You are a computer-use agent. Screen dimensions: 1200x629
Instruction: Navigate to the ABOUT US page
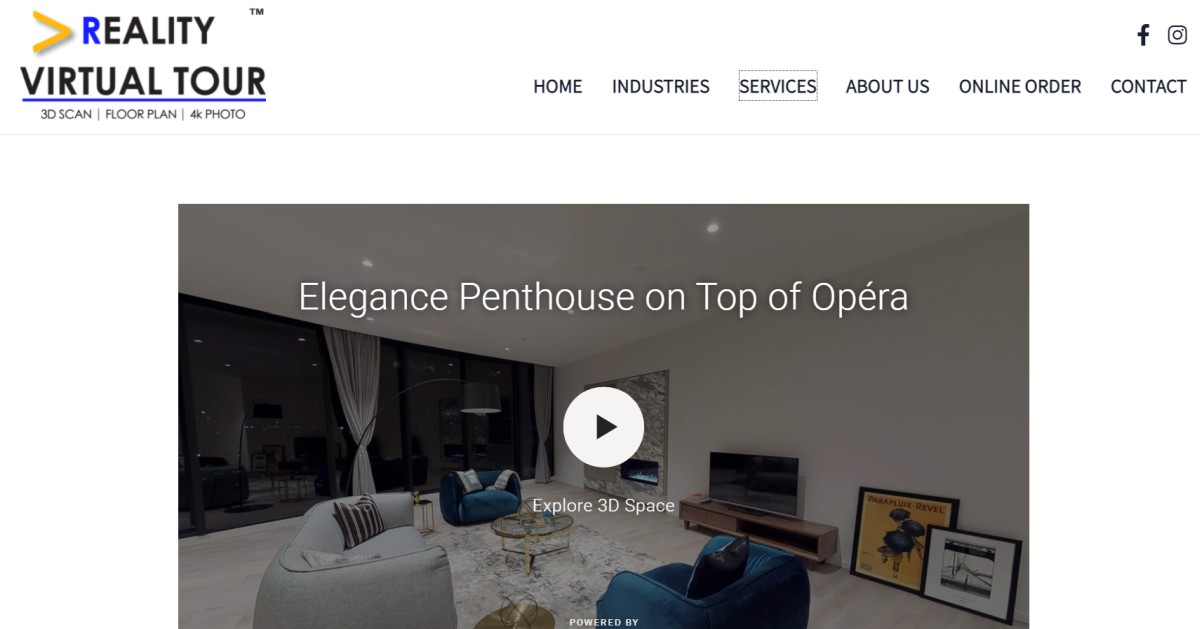(888, 87)
